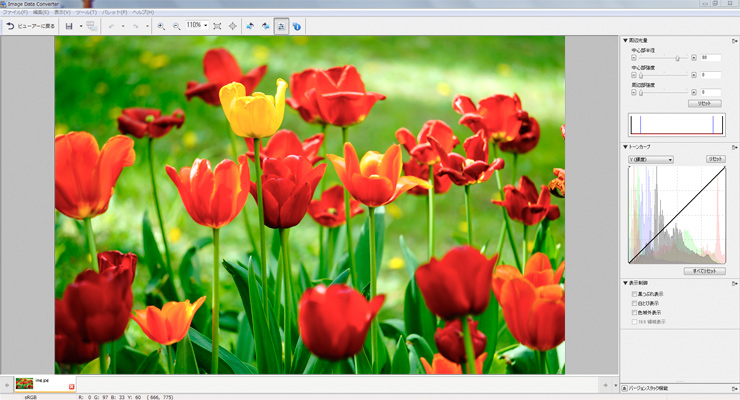Select the tulip thumbnail in the filmstrip

25,384
